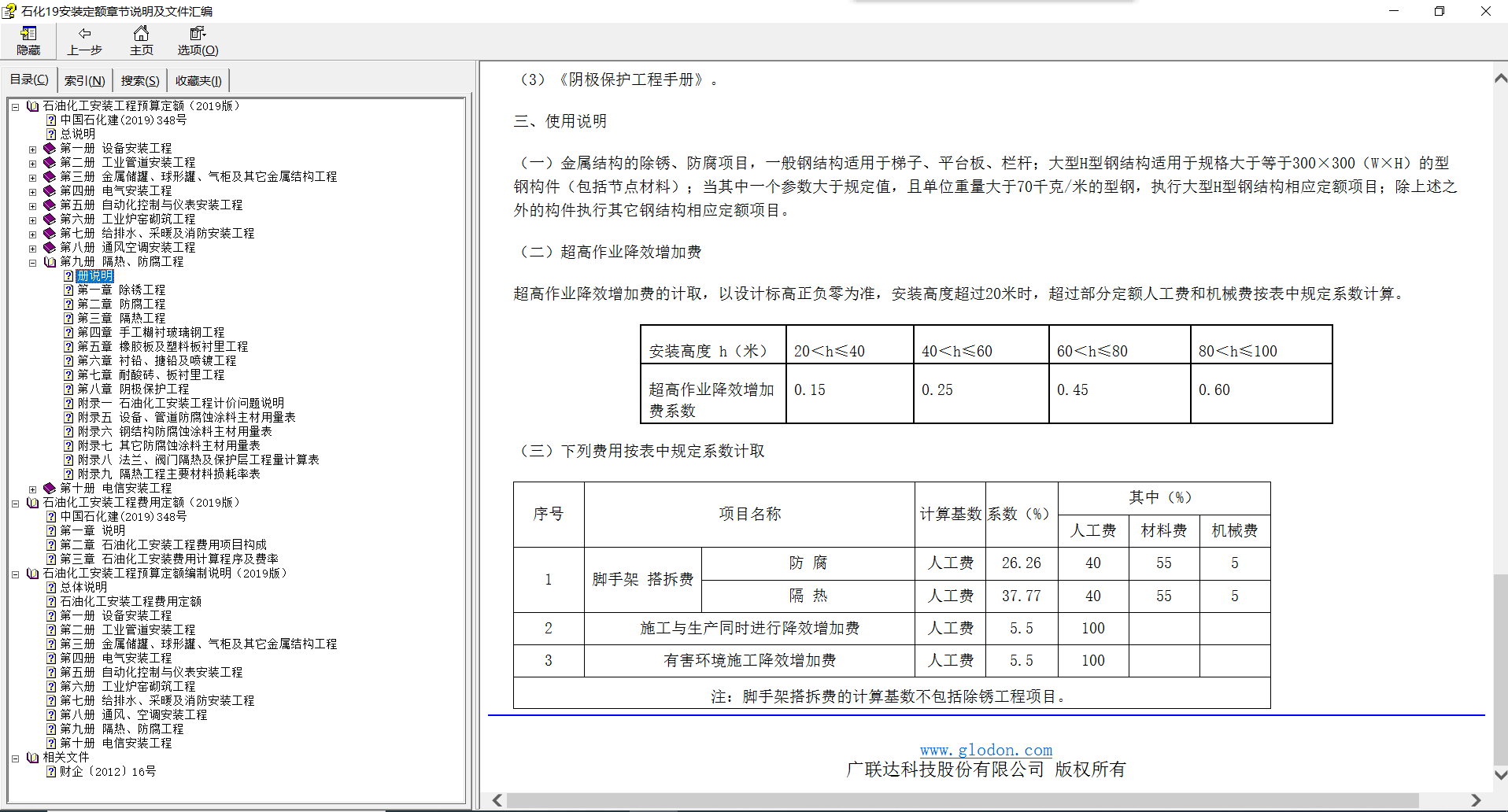The image size is (1508, 812).
Task: Expand the 第十册 电信安装工程 node
Action: point(32,489)
